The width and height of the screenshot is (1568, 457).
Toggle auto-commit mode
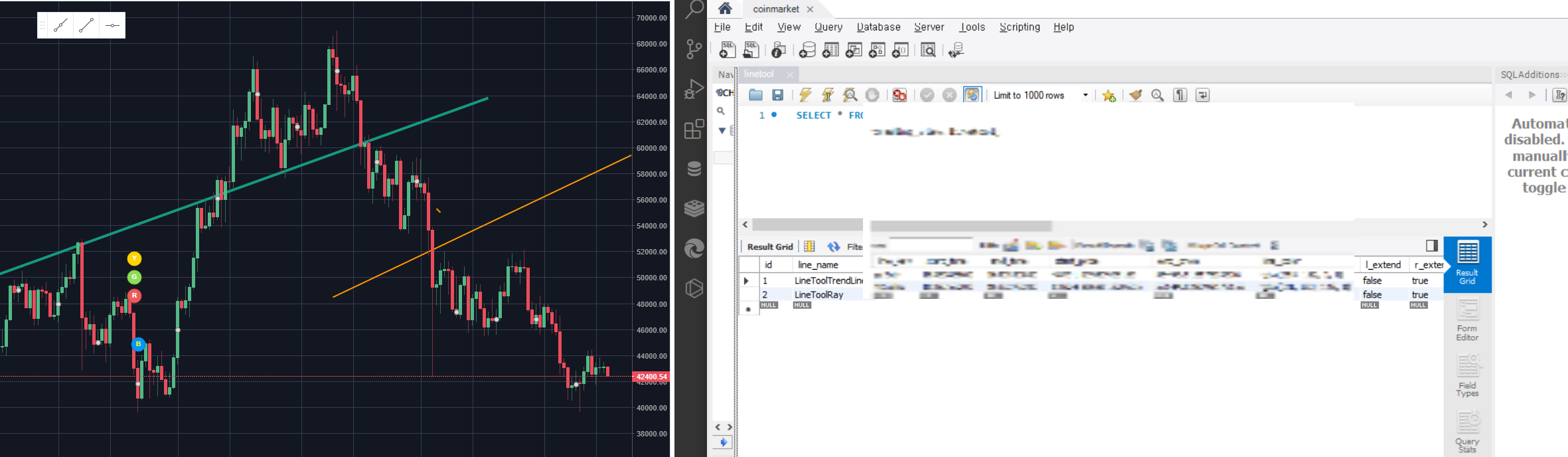coord(972,95)
